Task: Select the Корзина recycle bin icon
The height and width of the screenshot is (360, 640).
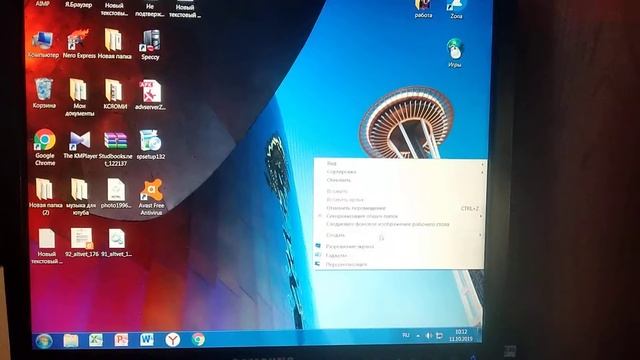Action: [x=44, y=93]
